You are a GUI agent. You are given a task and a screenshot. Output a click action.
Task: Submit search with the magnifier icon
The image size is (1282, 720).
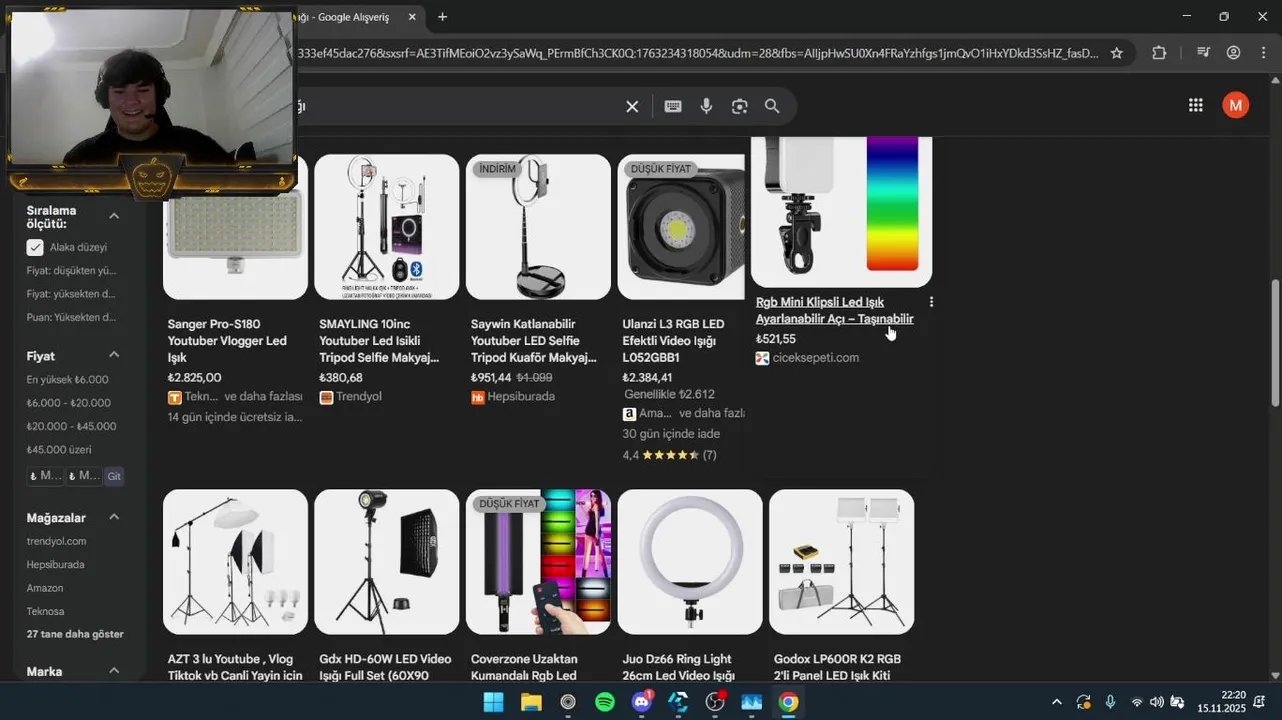point(772,106)
